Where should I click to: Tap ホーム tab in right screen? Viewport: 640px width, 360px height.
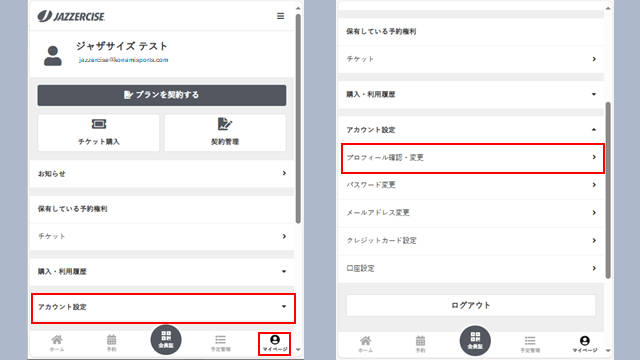[365, 344]
